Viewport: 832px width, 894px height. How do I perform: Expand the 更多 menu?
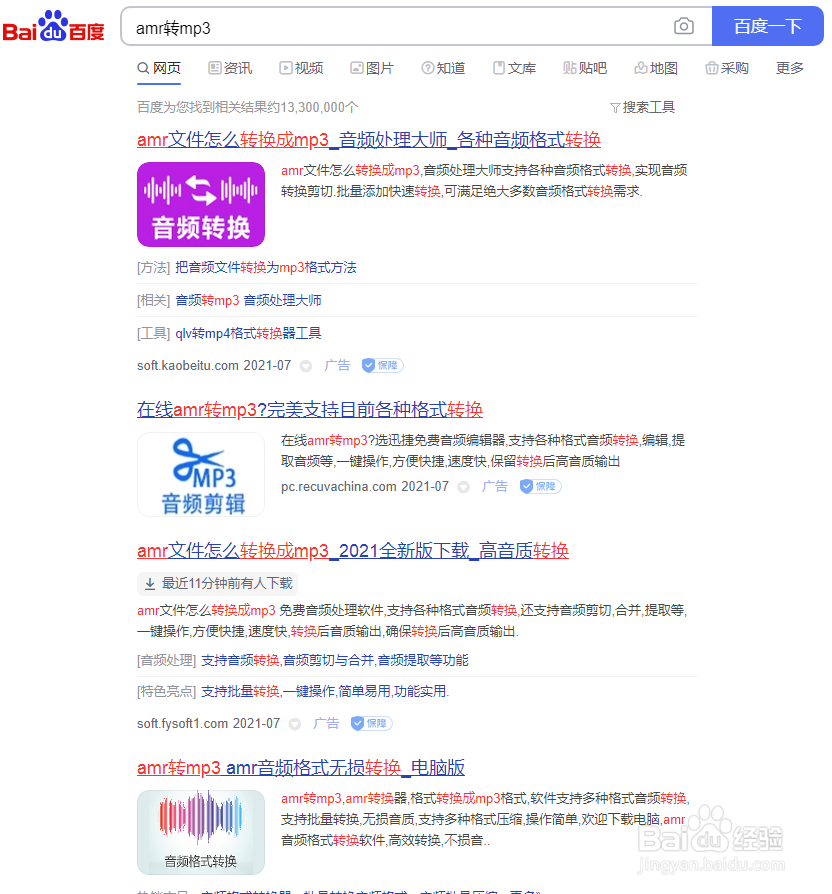click(790, 68)
